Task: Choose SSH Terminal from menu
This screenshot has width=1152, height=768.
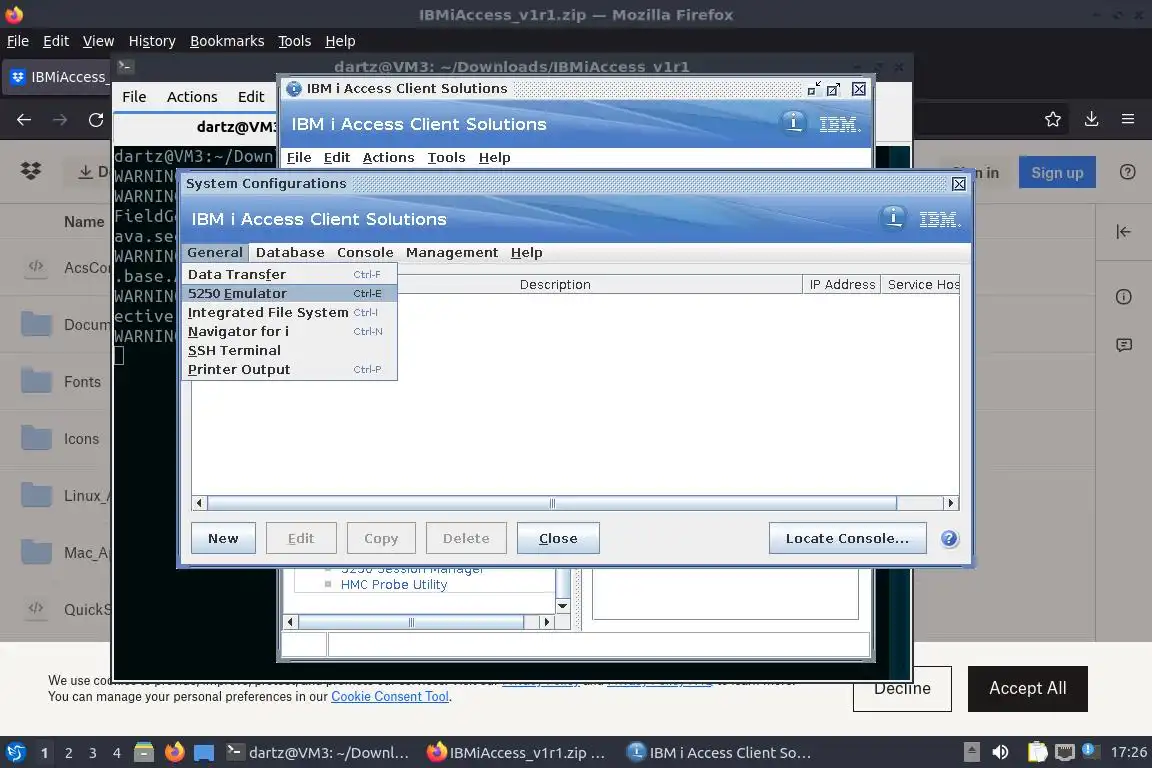Action: (x=289, y=351)
